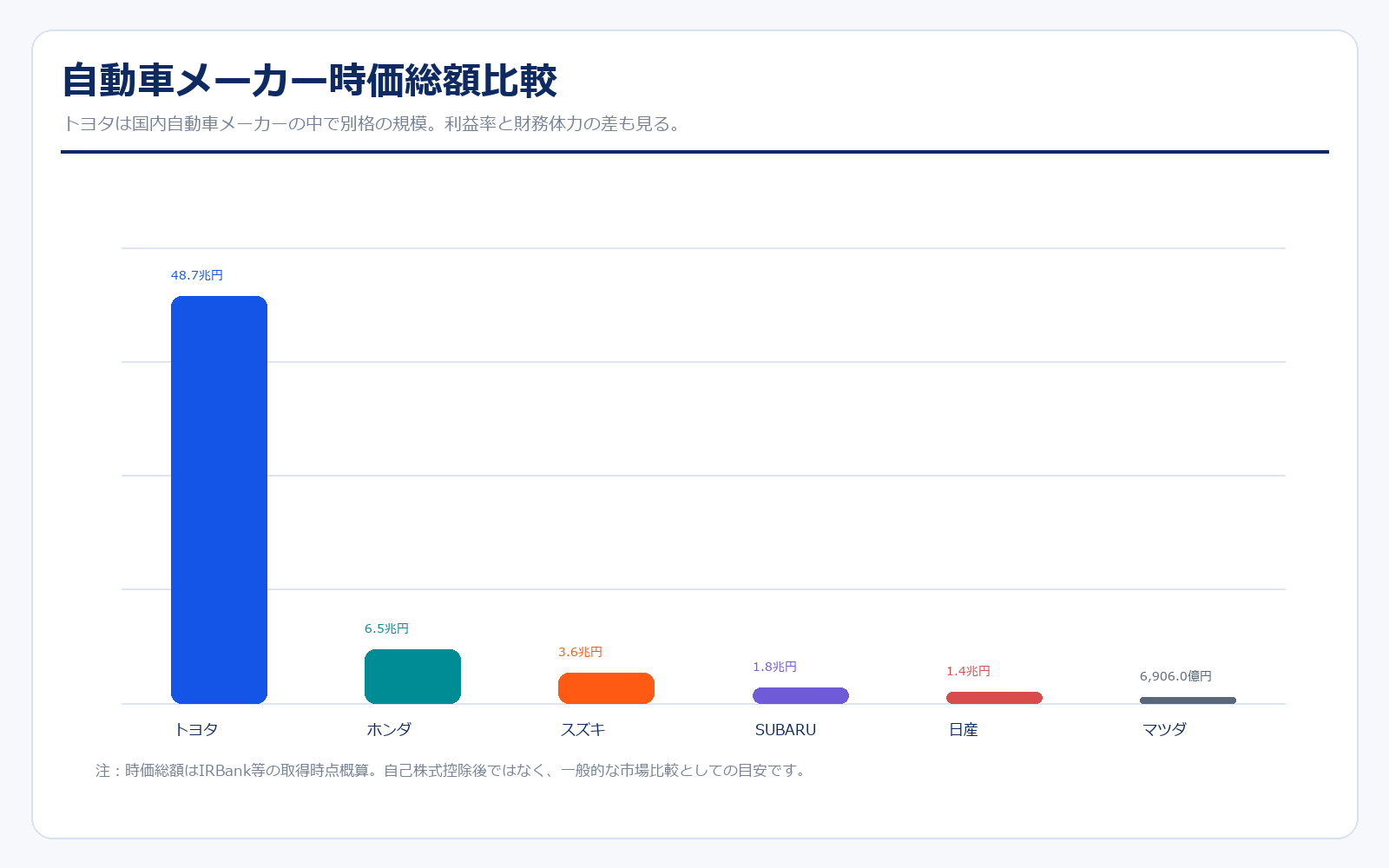Select the 1.8兆円 value label

coord(774,667)
